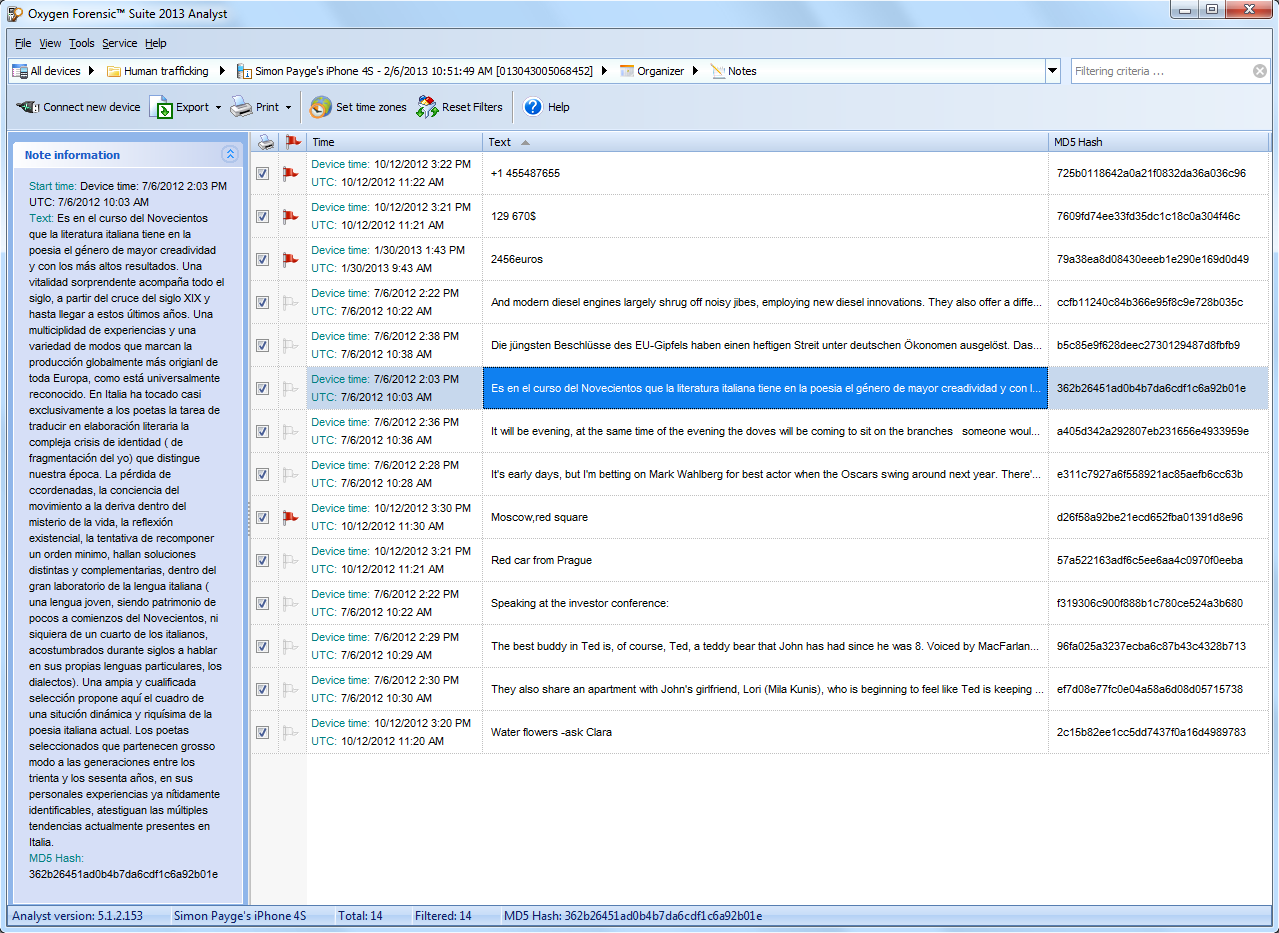
Task: Open the Tools menu
Action: 82,43
